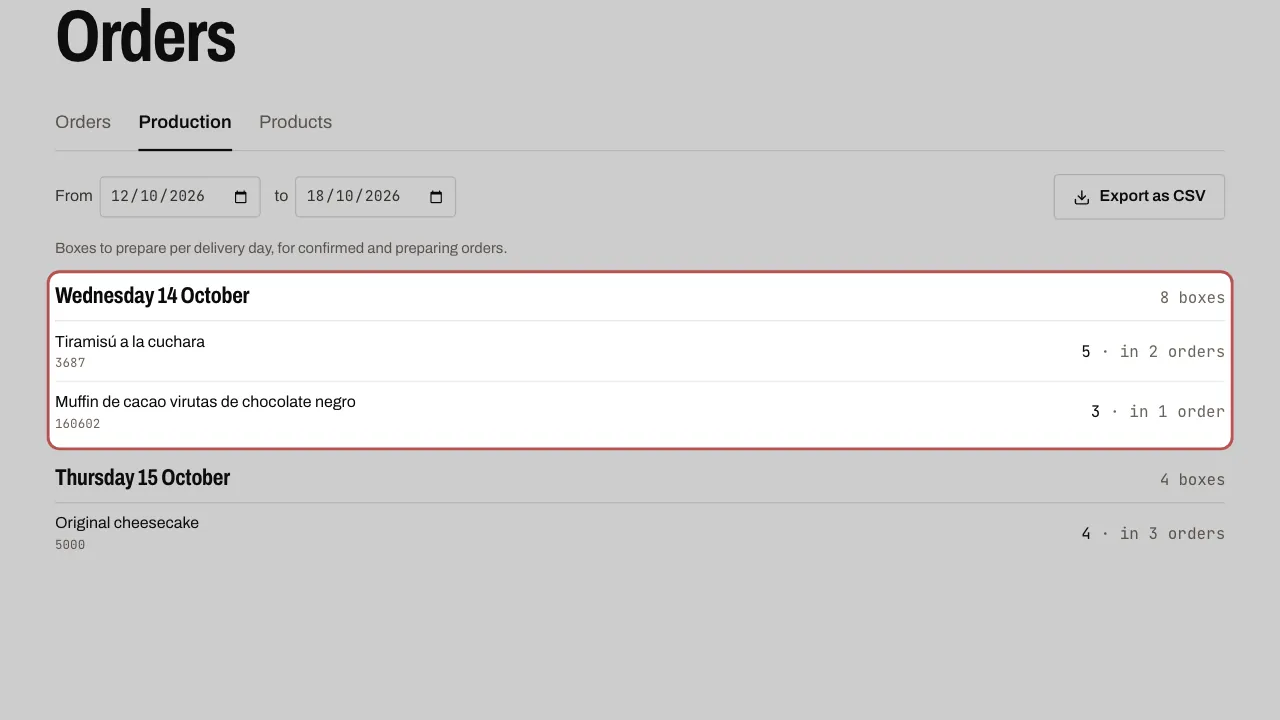Click the '4 · in 3 orders' count

pyautogui.click(x=1153, y=534)
